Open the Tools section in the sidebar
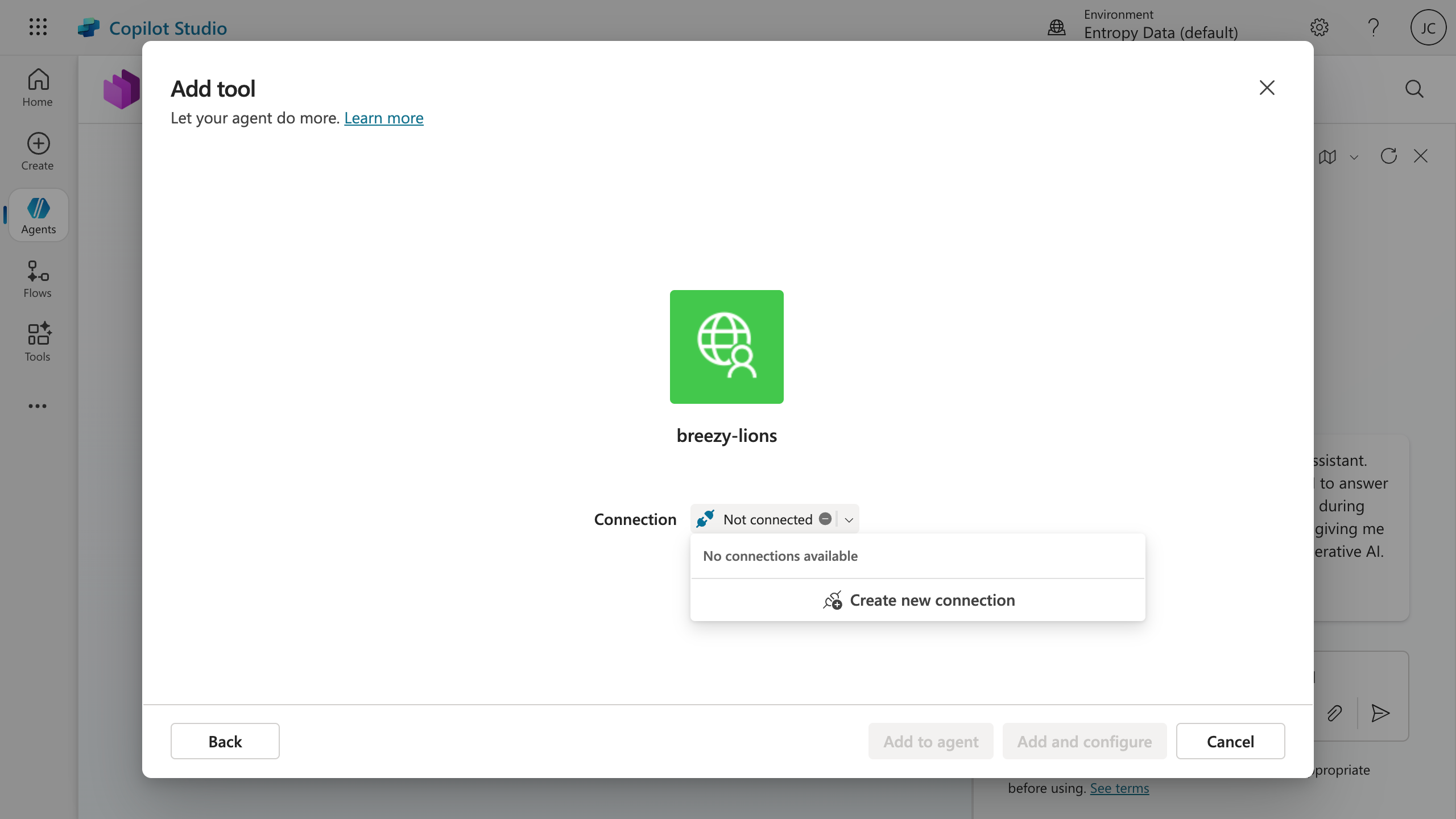 (x=38, y=342)
